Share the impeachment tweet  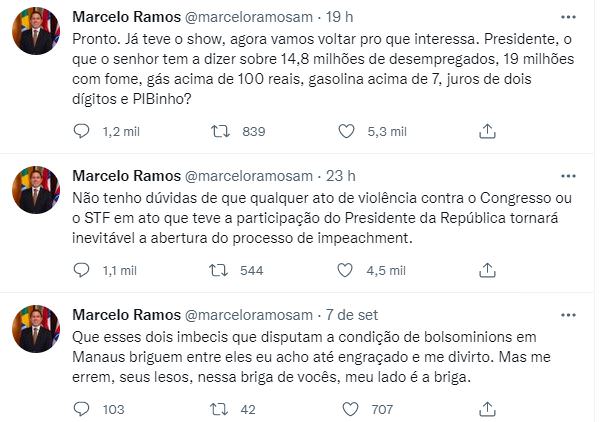pos(487,271)
